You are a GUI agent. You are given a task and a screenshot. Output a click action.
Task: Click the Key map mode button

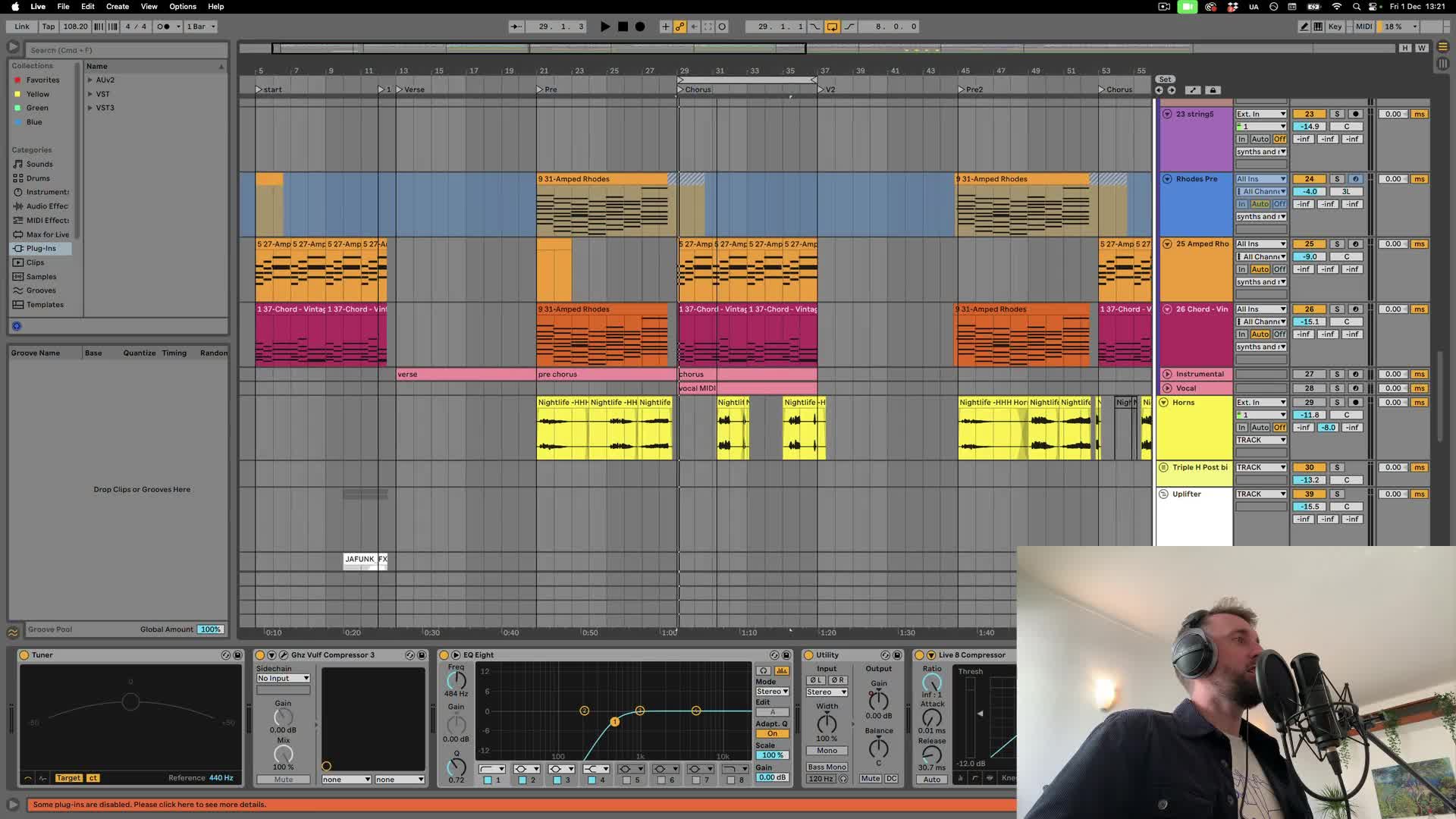coord(1335,27)
